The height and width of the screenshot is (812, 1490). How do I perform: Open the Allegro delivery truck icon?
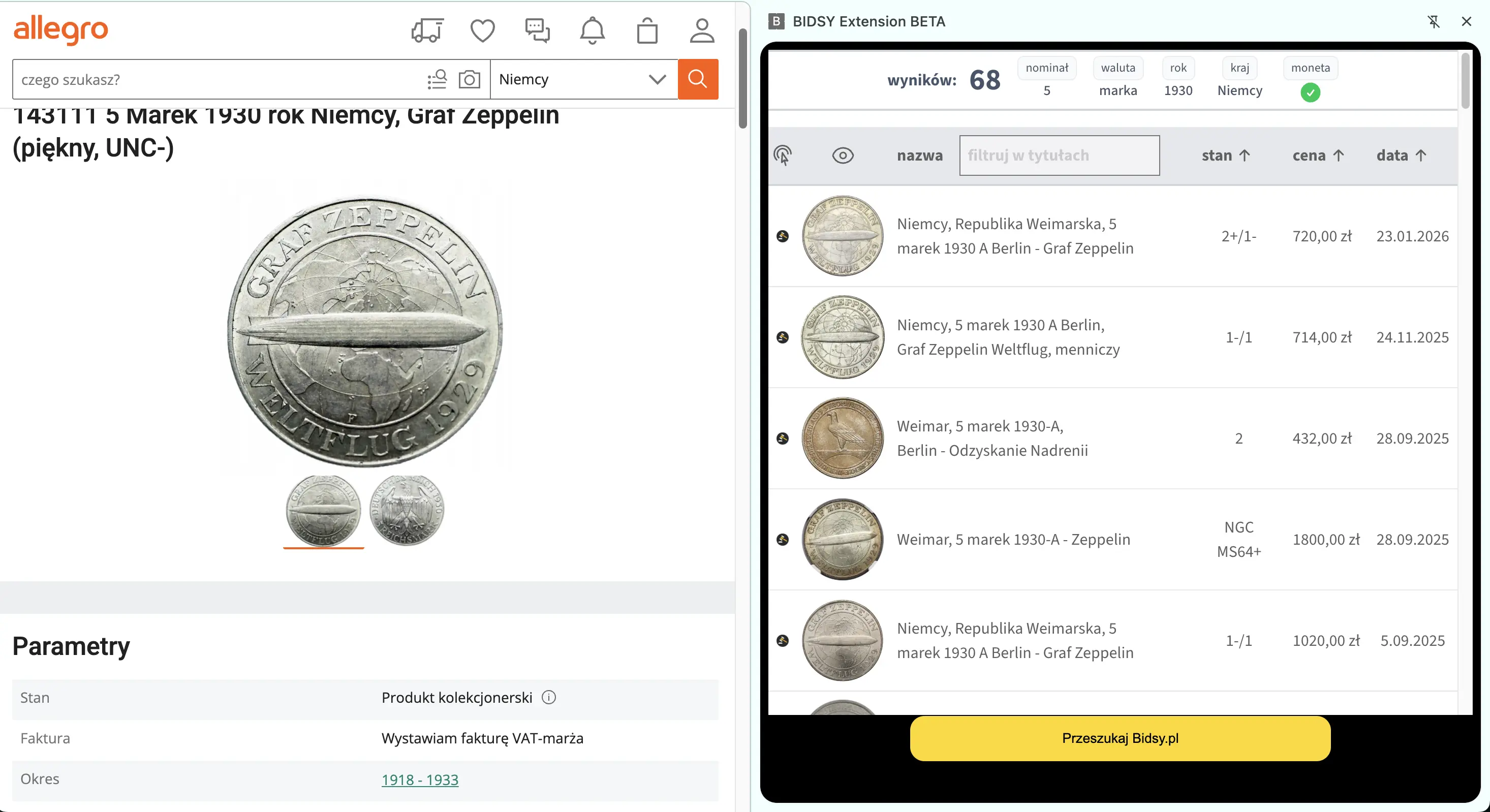click(x=427, y=30)
